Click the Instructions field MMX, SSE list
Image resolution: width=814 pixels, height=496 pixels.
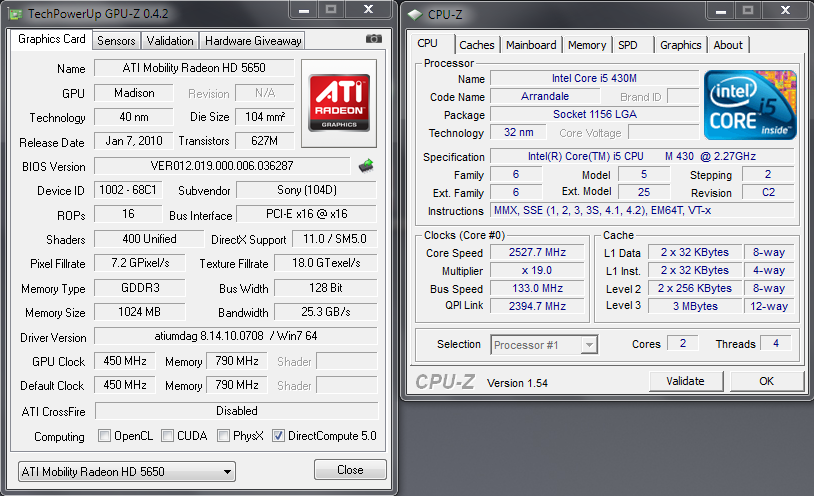click(642, 210)
